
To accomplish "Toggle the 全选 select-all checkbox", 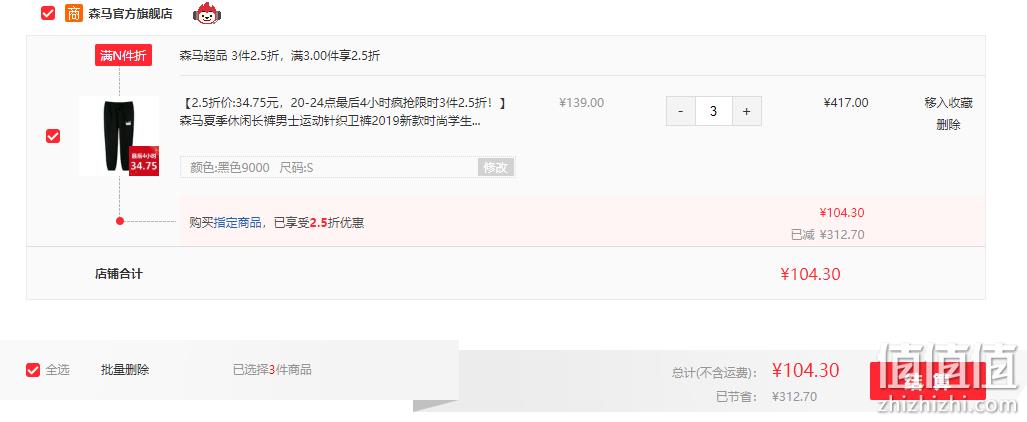I will [x=33, y=370].
